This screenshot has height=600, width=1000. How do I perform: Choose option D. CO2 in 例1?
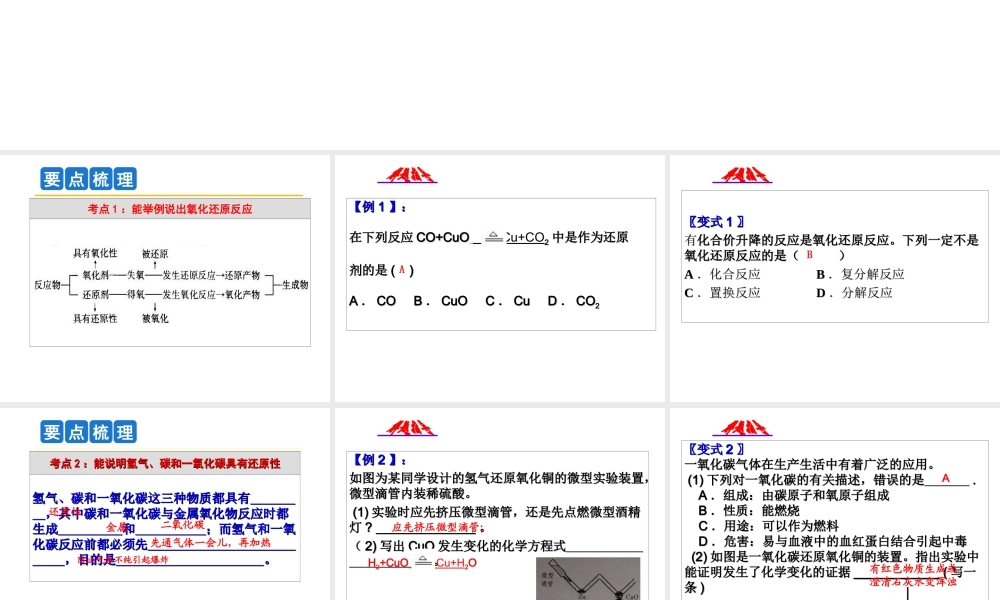tap(573, 302)
